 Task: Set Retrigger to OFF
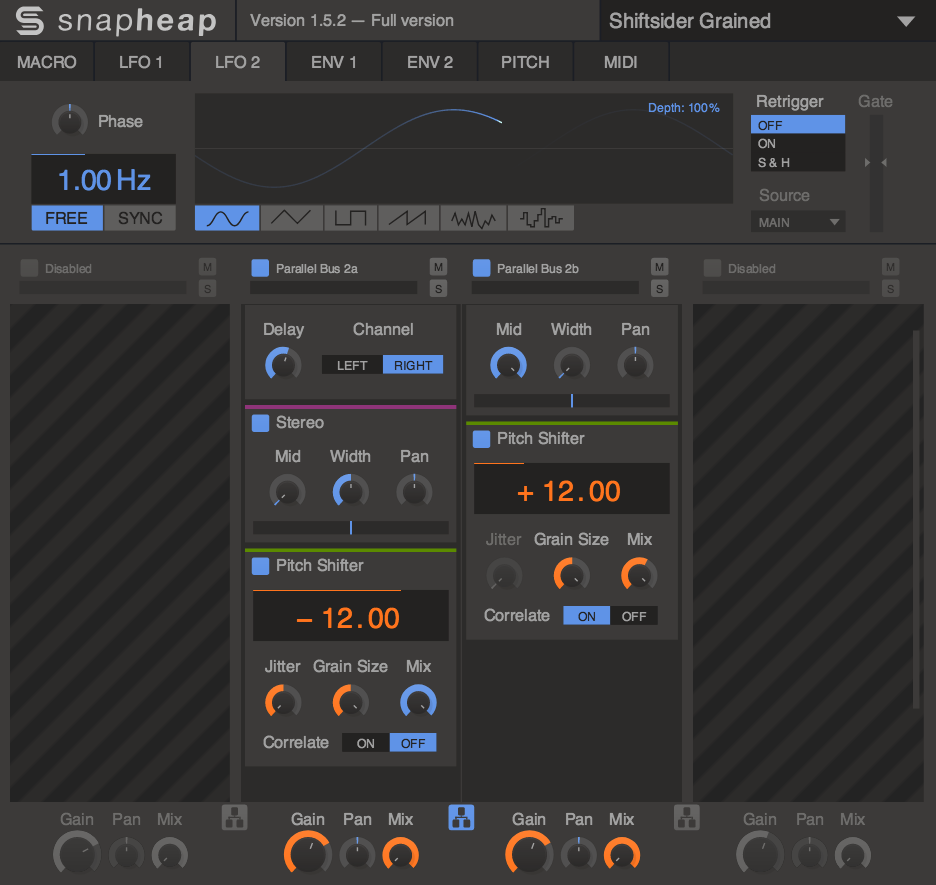point(798,125)
